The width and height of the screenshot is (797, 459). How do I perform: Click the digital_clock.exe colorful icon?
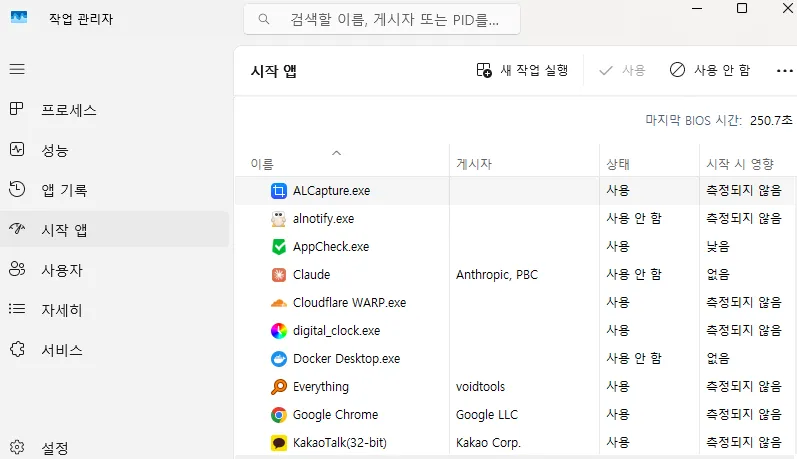[279, 331]
